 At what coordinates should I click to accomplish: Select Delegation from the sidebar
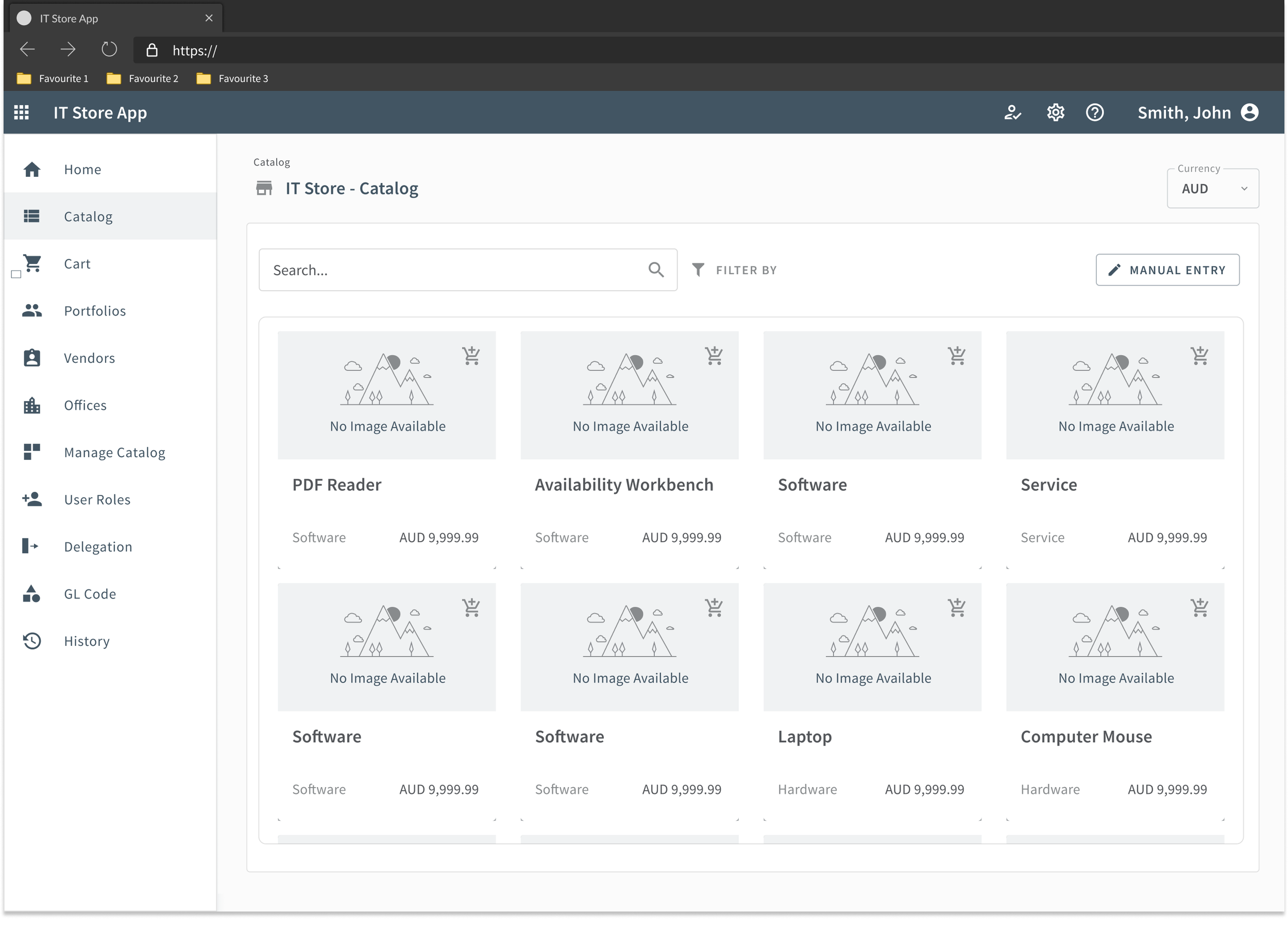click(x=98, y=546)
